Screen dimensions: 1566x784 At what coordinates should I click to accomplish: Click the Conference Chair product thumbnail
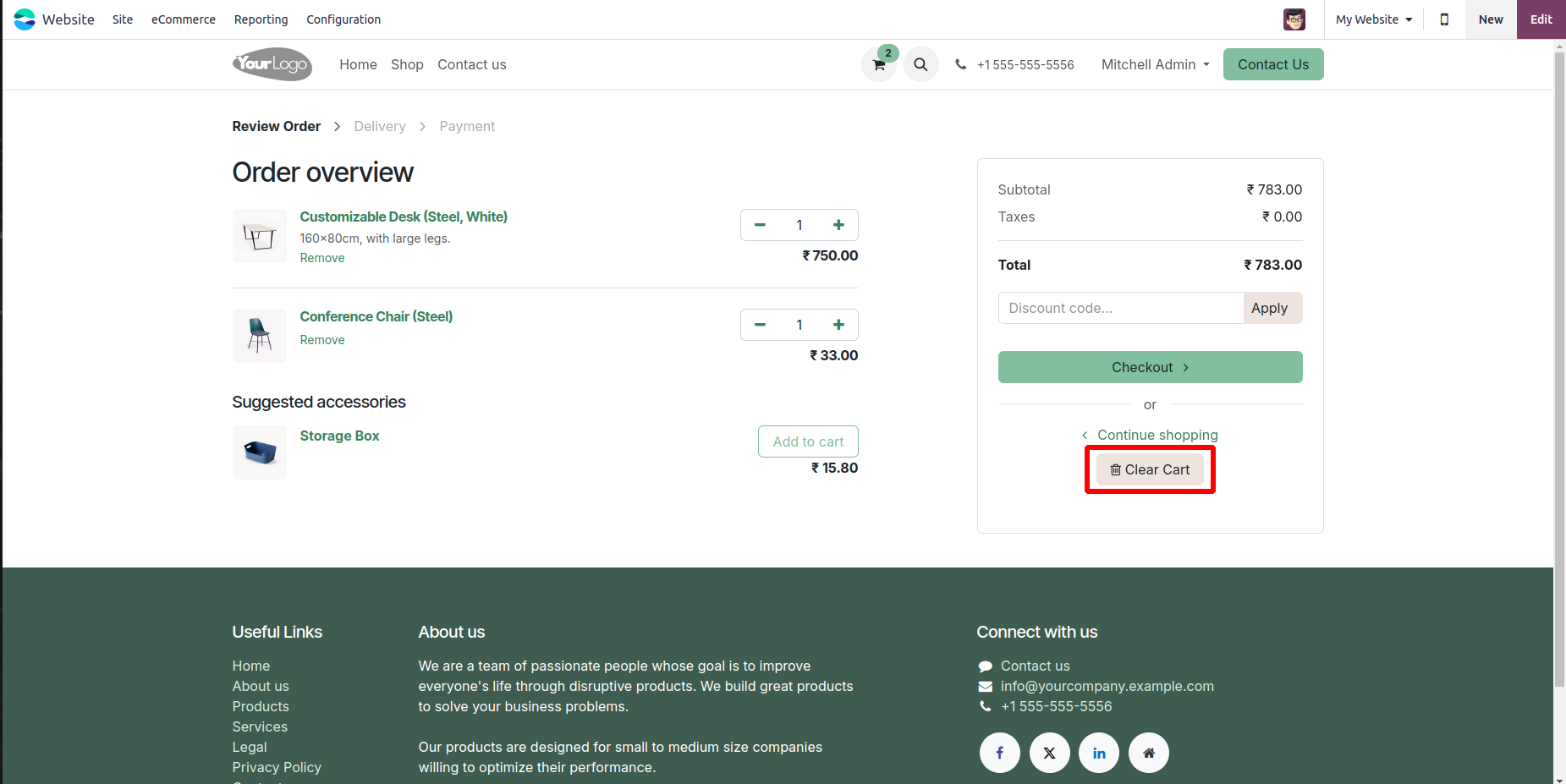point(260,335)
